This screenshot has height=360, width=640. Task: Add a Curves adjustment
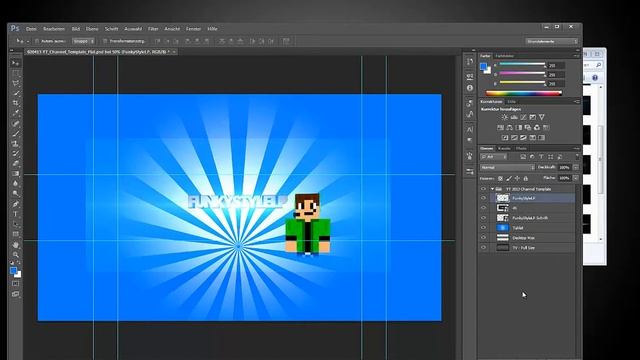point(523,117)
